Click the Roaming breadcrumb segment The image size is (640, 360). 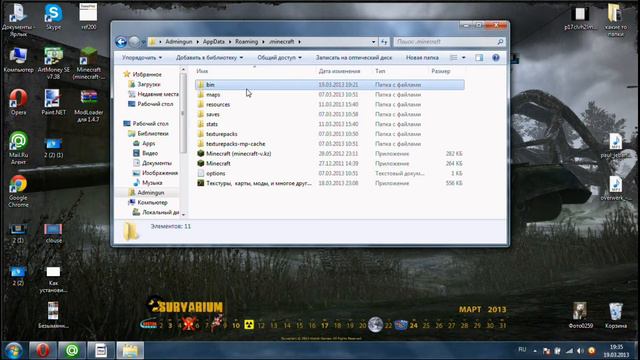pos(247,42)
